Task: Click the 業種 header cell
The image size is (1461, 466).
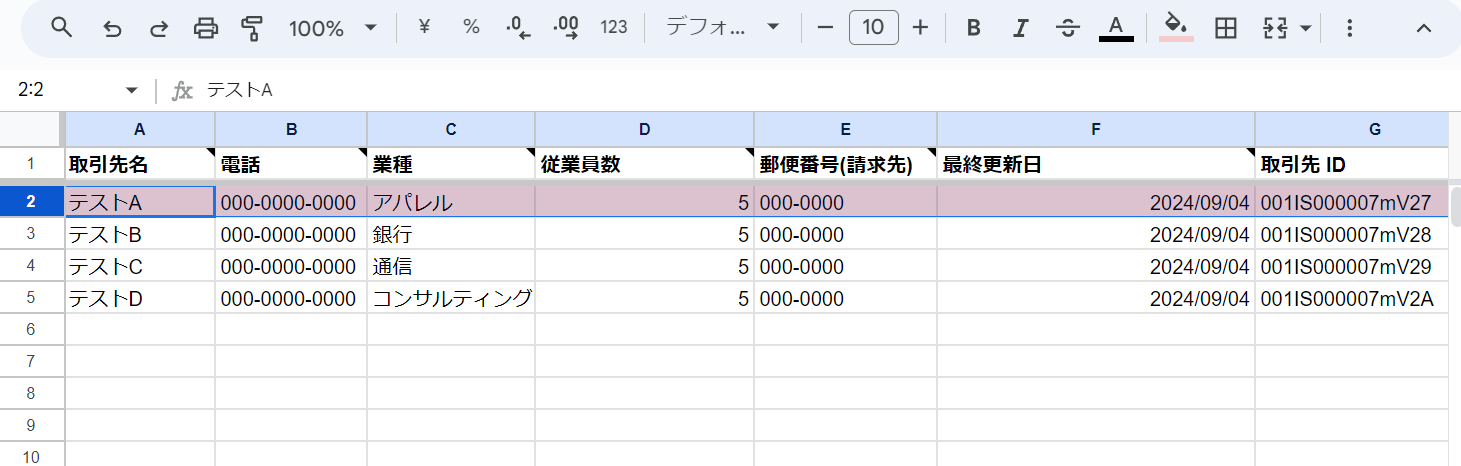Action: tap(451, 164)
